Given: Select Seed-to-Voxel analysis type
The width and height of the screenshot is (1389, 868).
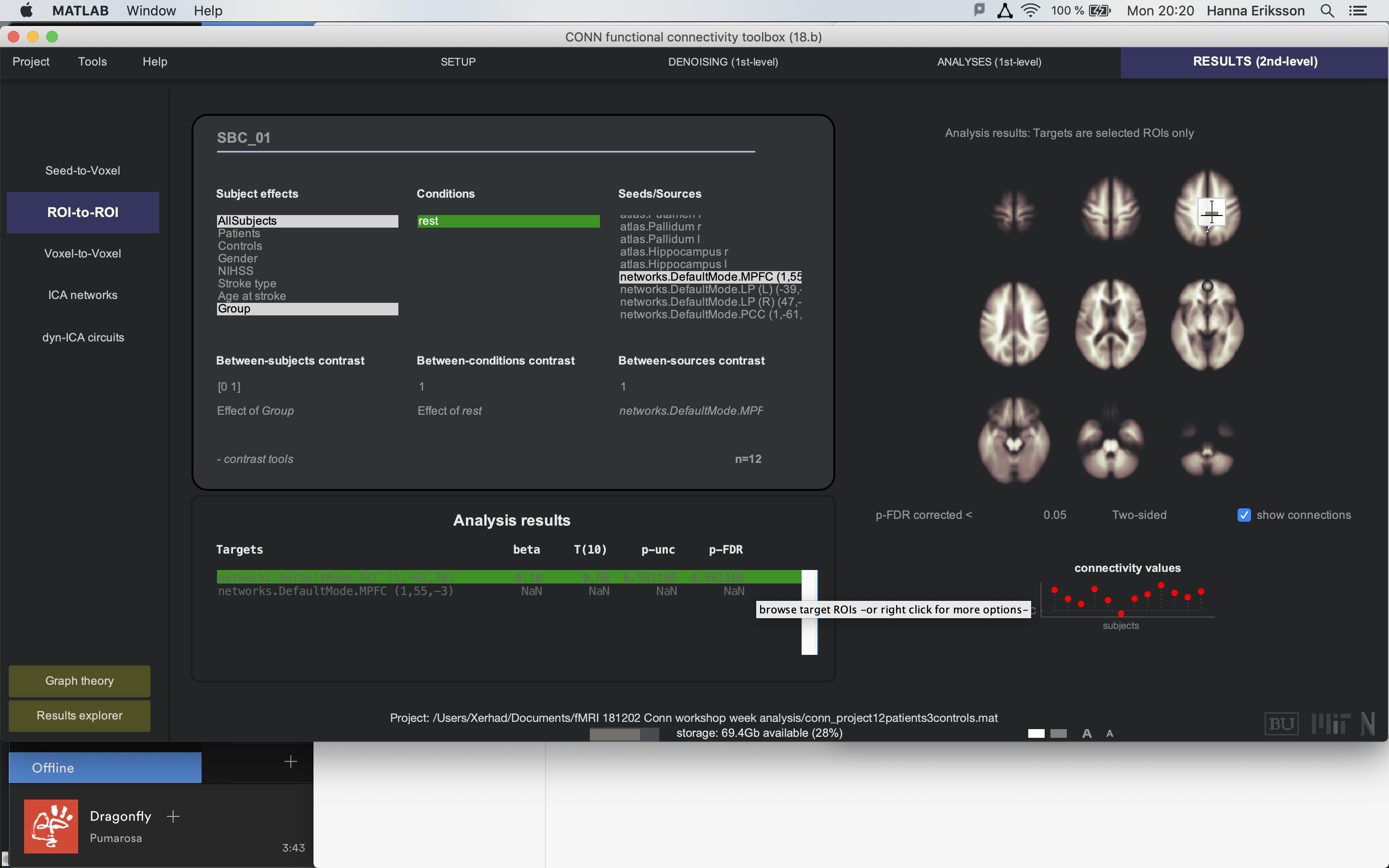Looking at the screenshot, I should [x=82, y=171].
